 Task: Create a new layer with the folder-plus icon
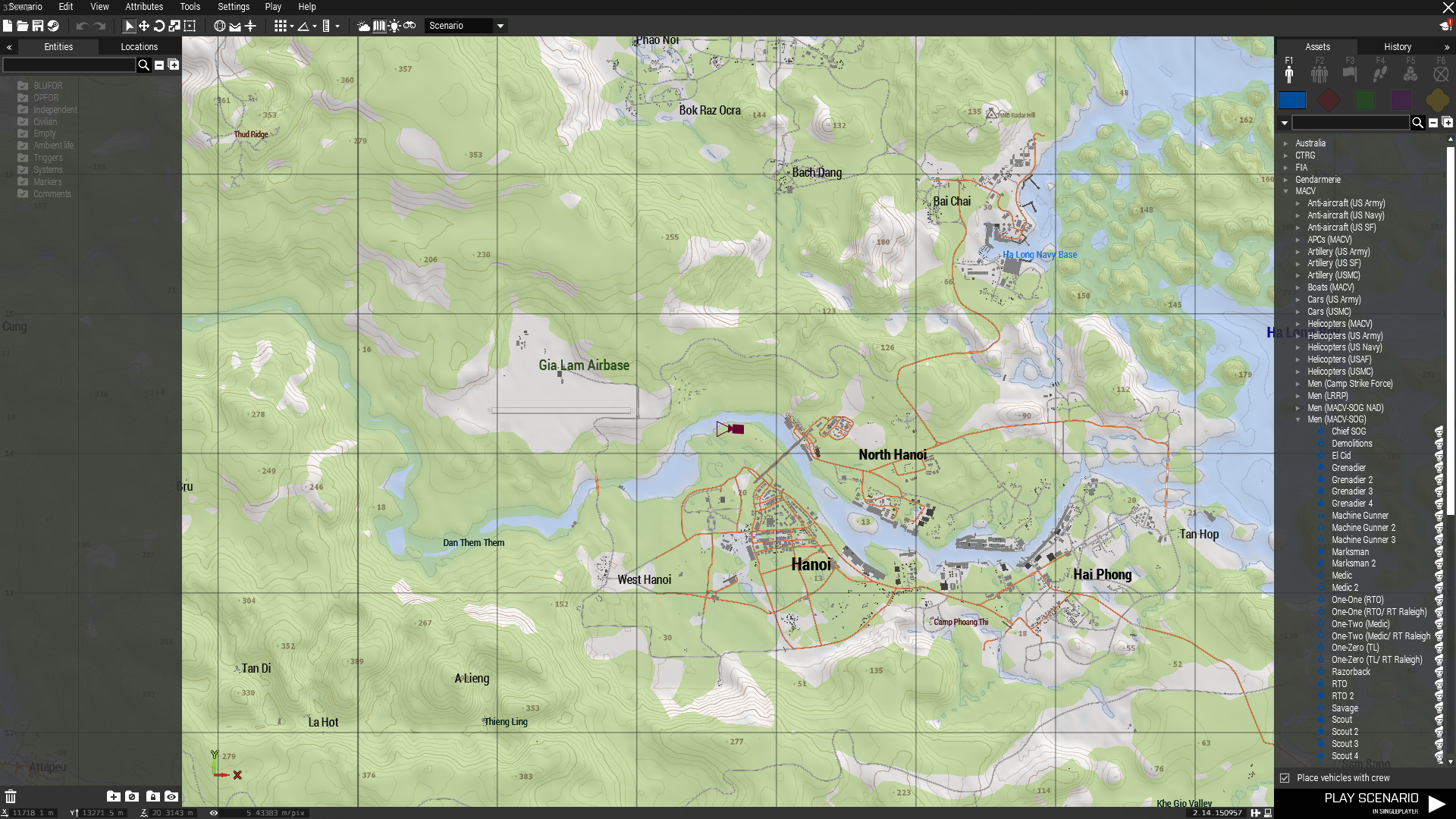pos(114,797)
